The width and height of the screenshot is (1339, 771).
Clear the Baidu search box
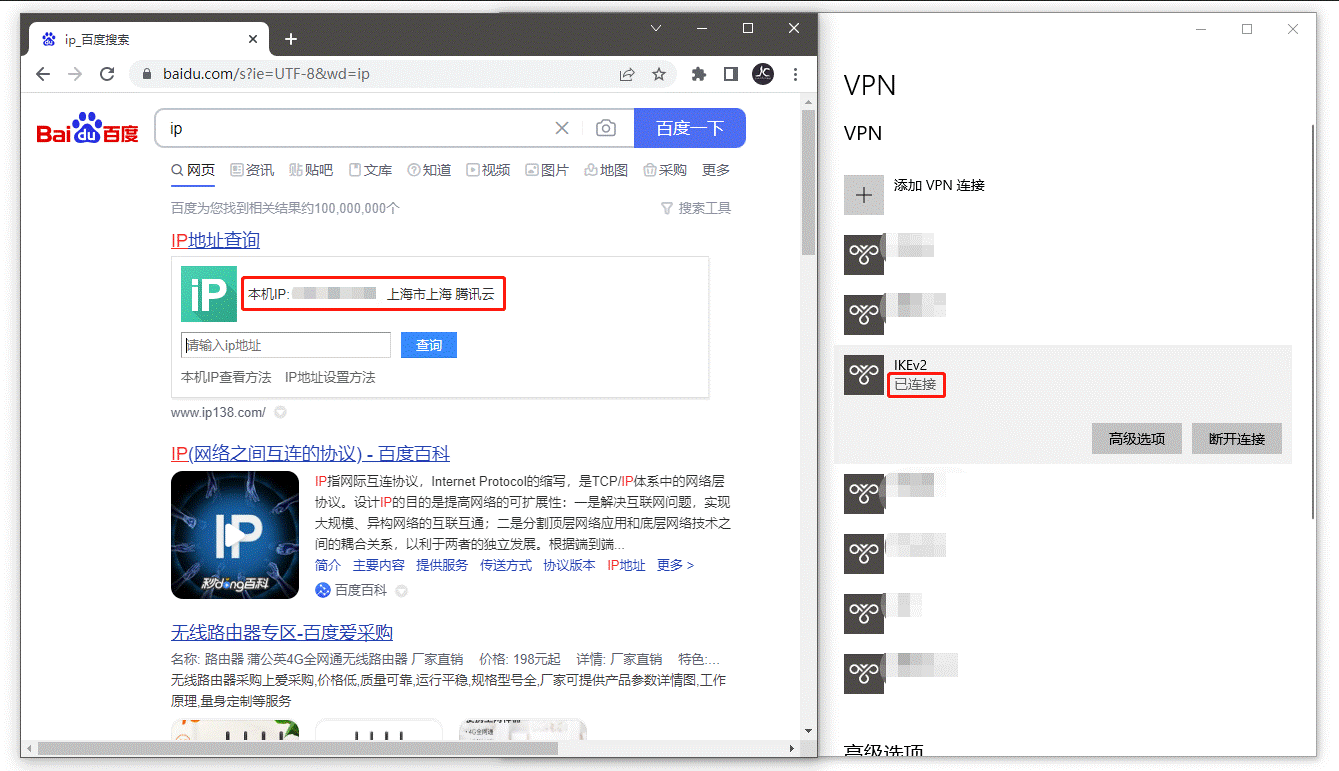coord(562,128)
